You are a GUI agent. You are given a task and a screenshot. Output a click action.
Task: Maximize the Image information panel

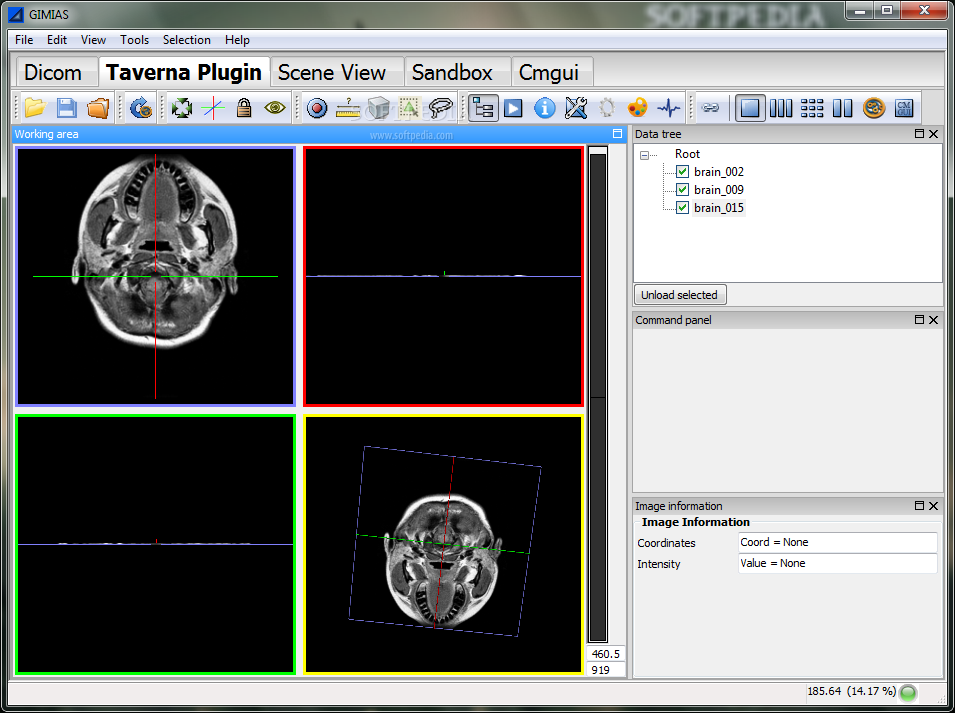click(919, 505)
